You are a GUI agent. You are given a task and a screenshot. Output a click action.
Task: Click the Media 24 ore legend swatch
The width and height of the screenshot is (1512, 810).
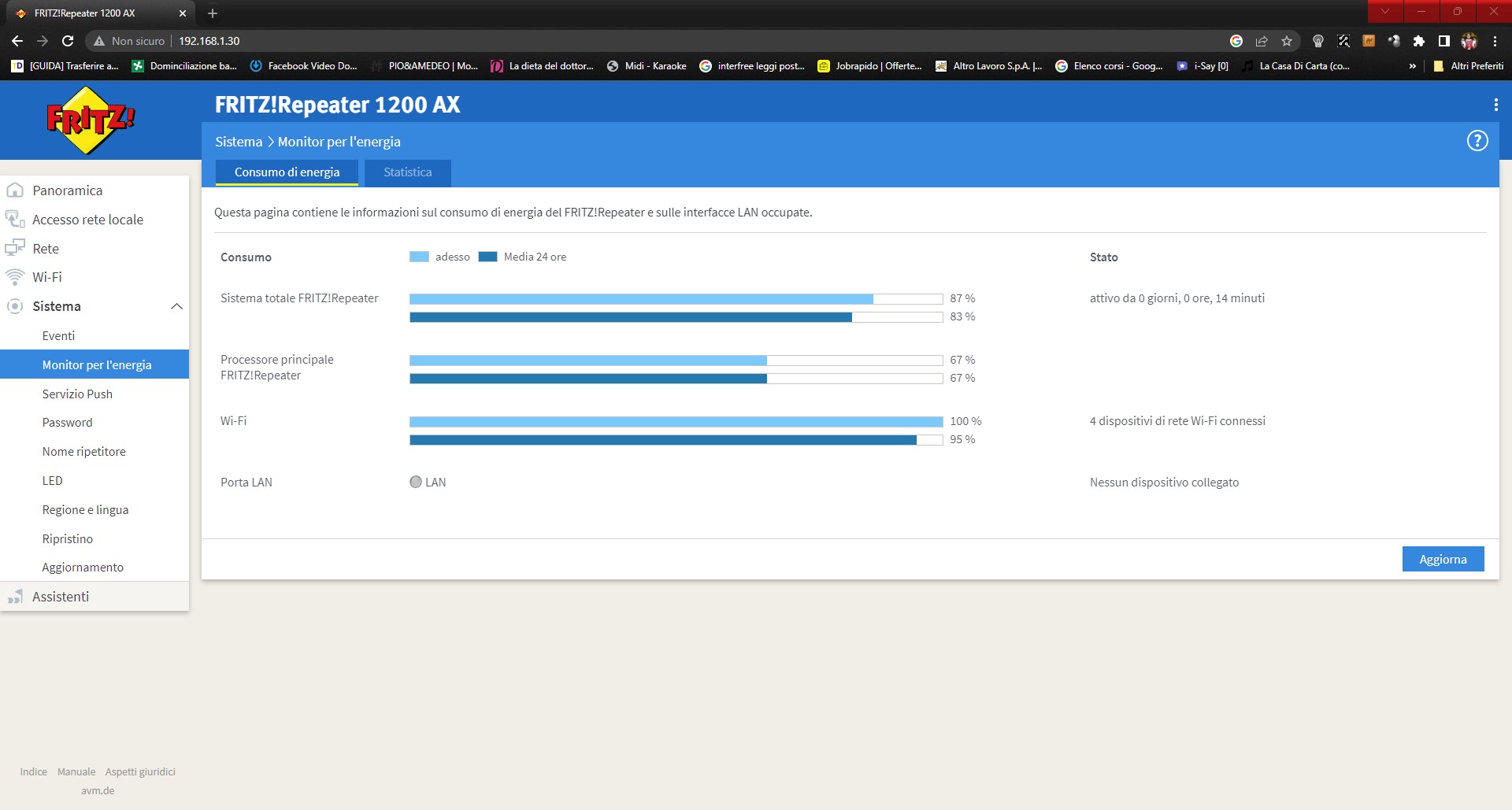487,257
